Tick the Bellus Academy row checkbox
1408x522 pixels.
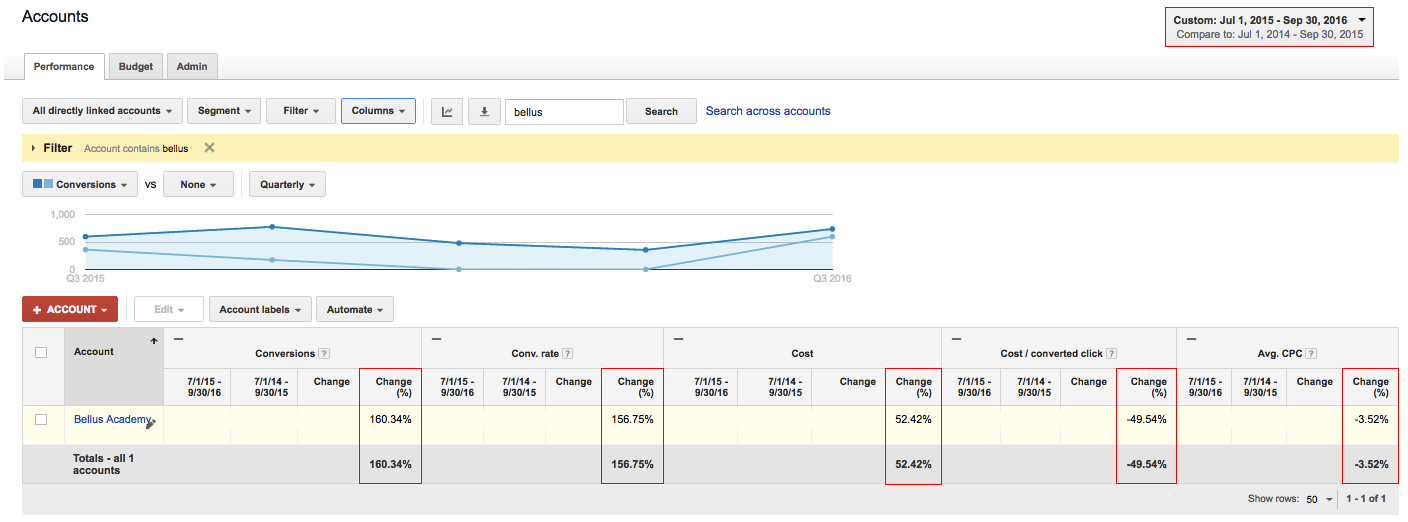coord(41,419)
